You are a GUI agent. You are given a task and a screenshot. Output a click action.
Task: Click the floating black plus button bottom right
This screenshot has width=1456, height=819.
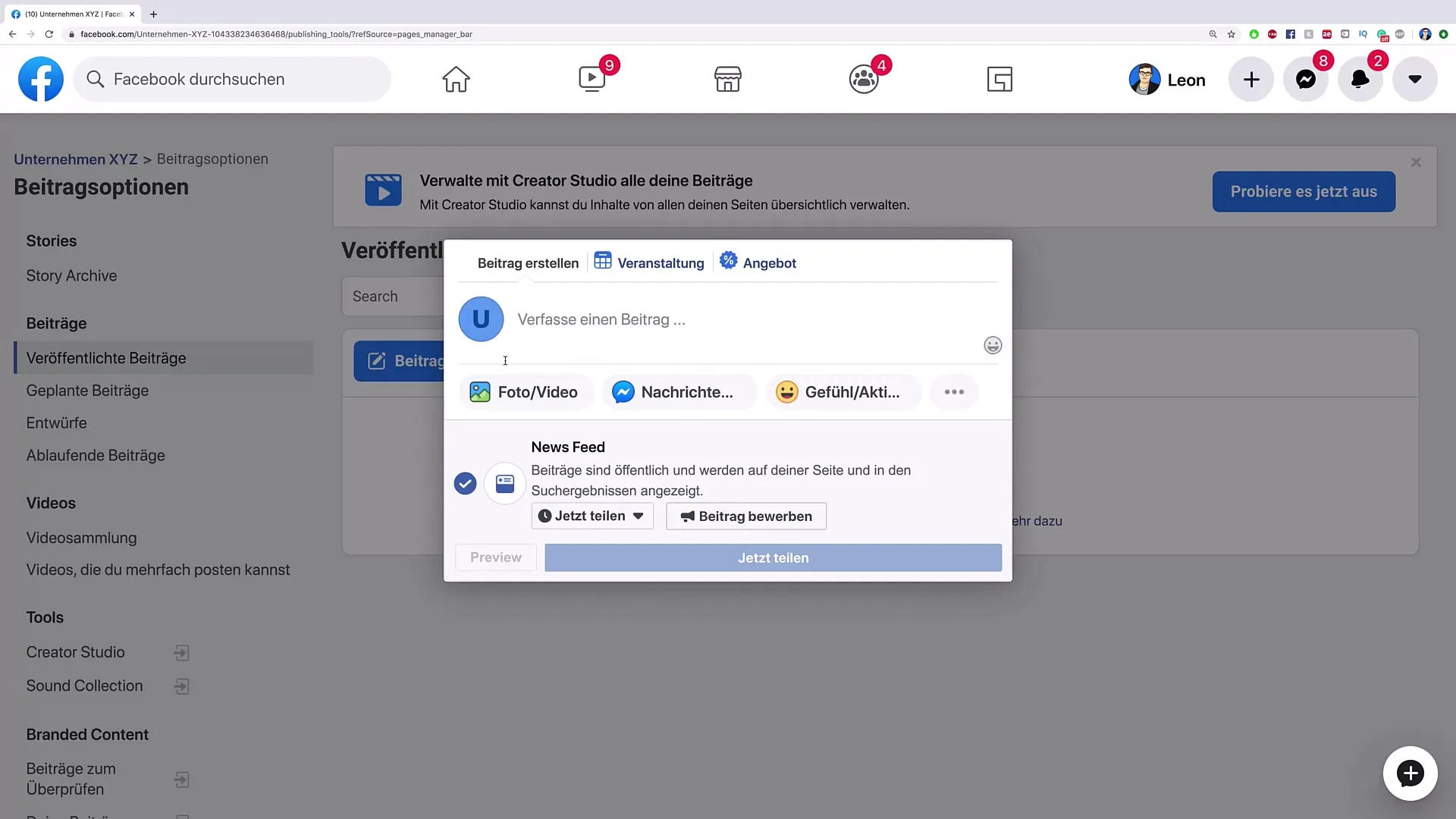[x=1410, y=773]
